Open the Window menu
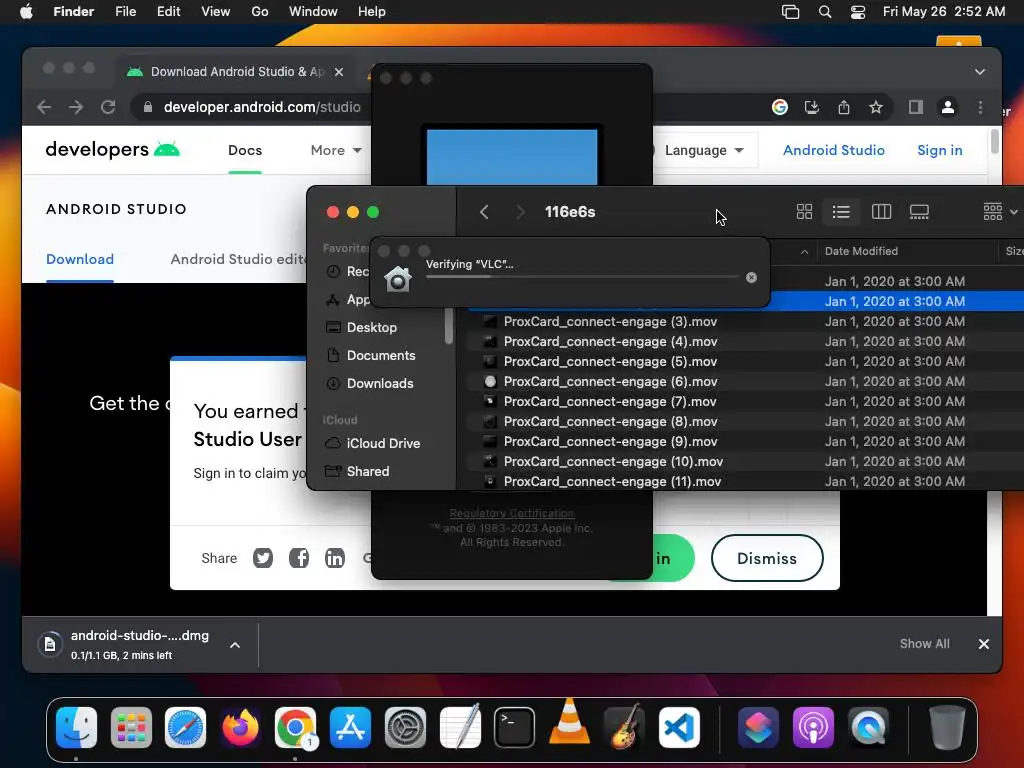 (313, 12)
